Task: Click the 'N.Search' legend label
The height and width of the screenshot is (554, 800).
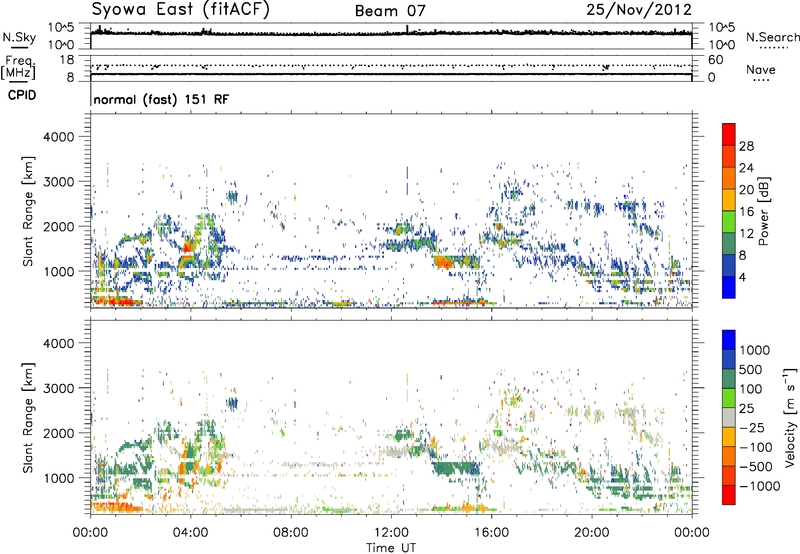Action: 772,37
